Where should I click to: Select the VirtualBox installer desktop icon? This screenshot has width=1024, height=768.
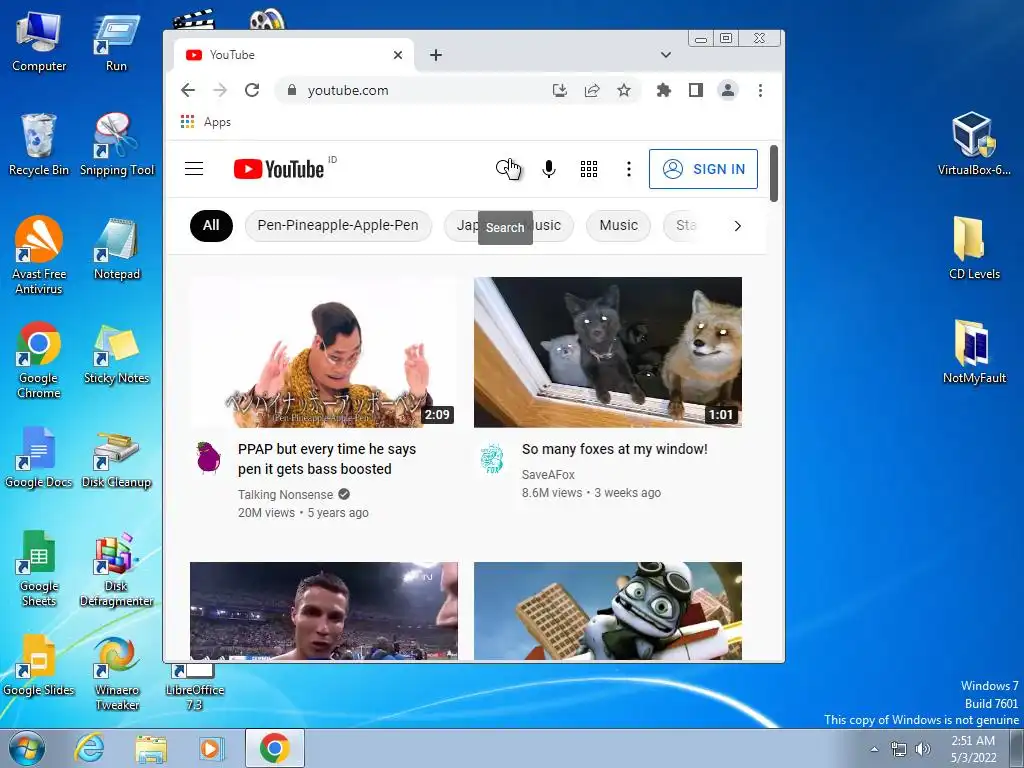point(974,144)
